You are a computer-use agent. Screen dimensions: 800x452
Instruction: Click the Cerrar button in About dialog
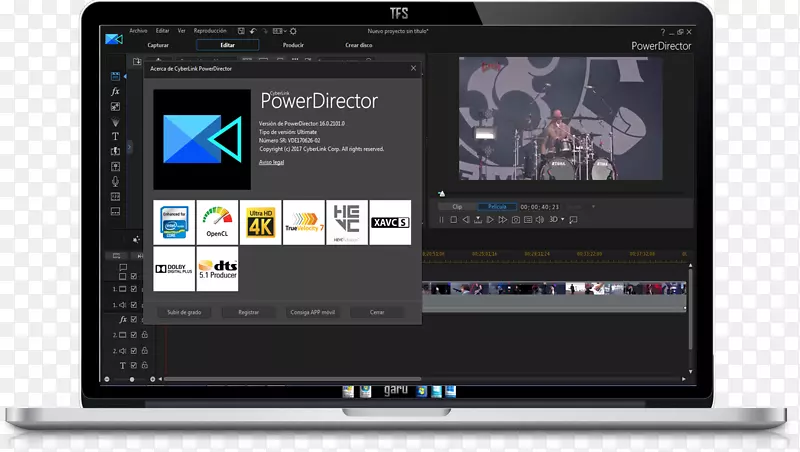377,312
